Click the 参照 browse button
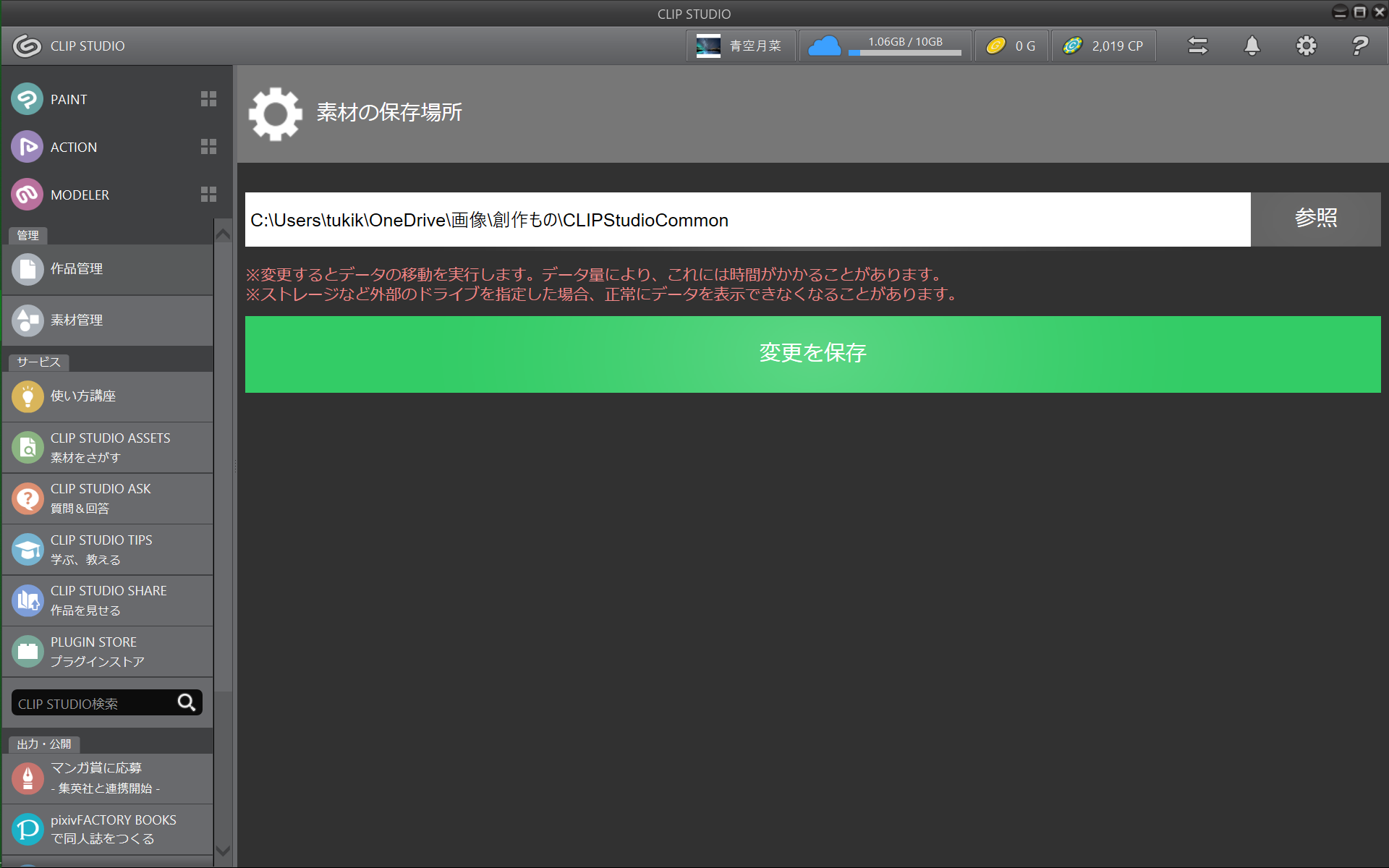 1315,218
